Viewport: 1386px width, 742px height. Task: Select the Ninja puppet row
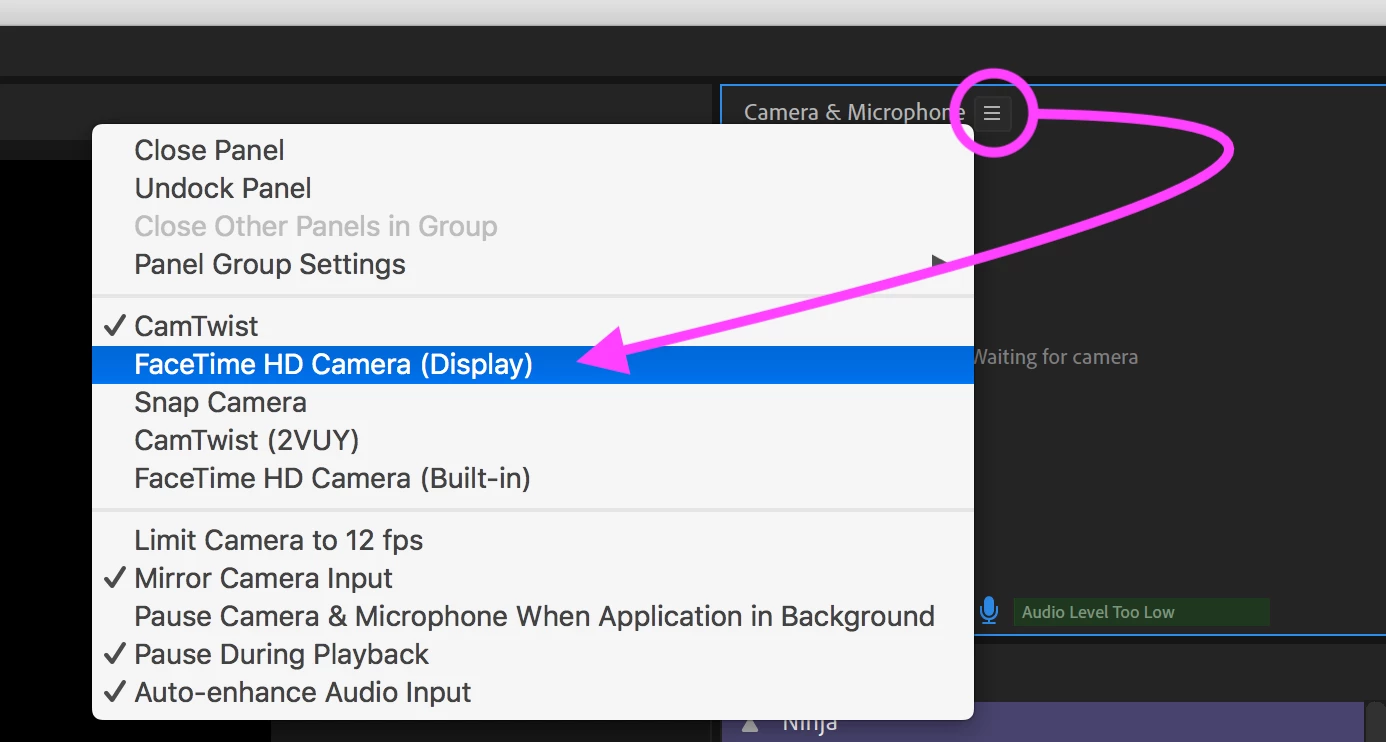[x=1042, y=722]
